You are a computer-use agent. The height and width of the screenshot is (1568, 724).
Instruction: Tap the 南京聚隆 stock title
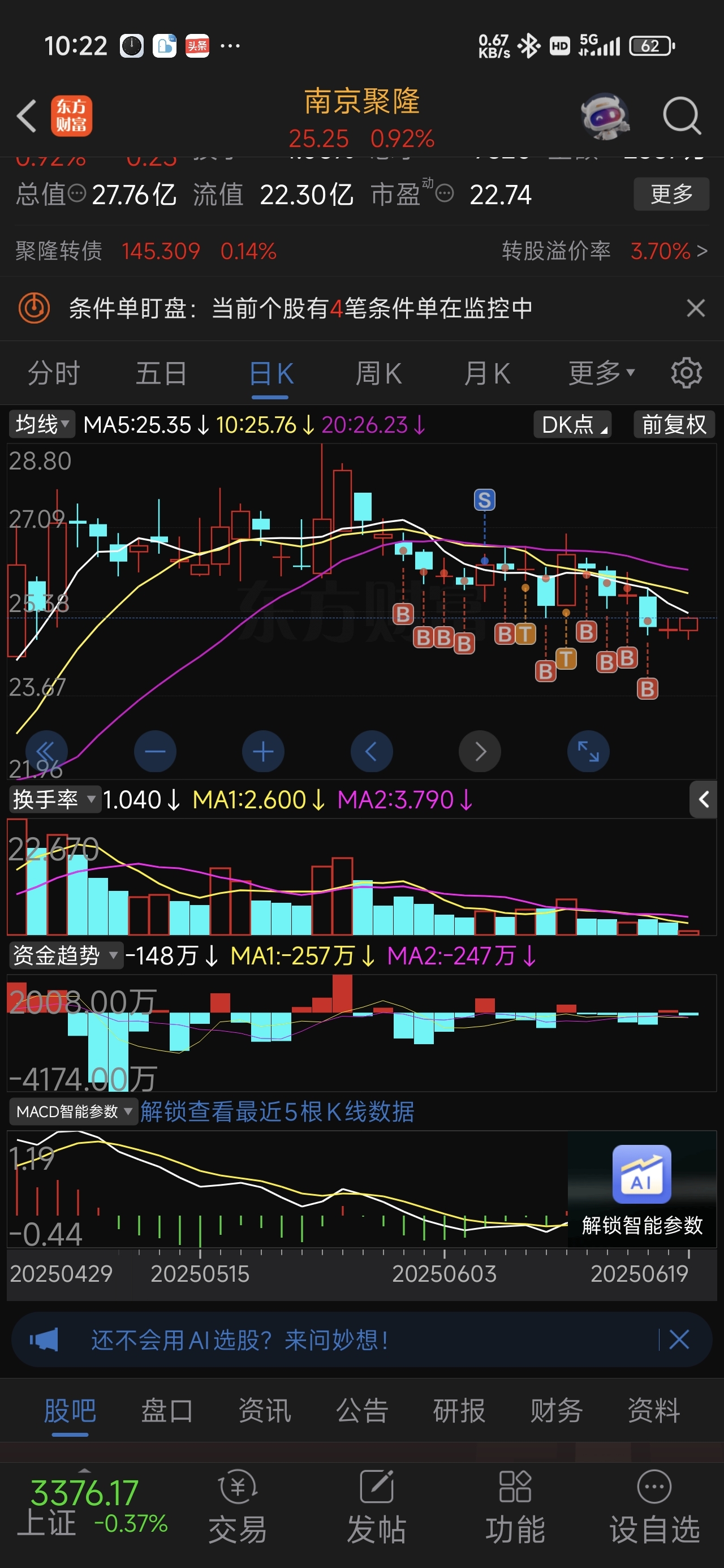pos(361,101)
